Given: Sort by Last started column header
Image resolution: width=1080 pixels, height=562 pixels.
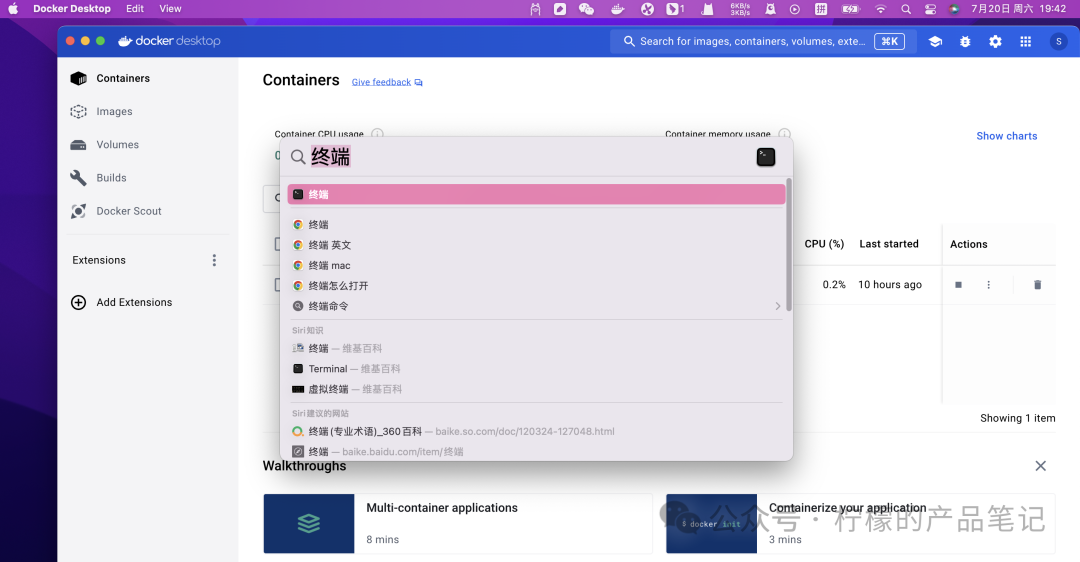Looking at the screenshot, I should (x=889, y=244).
